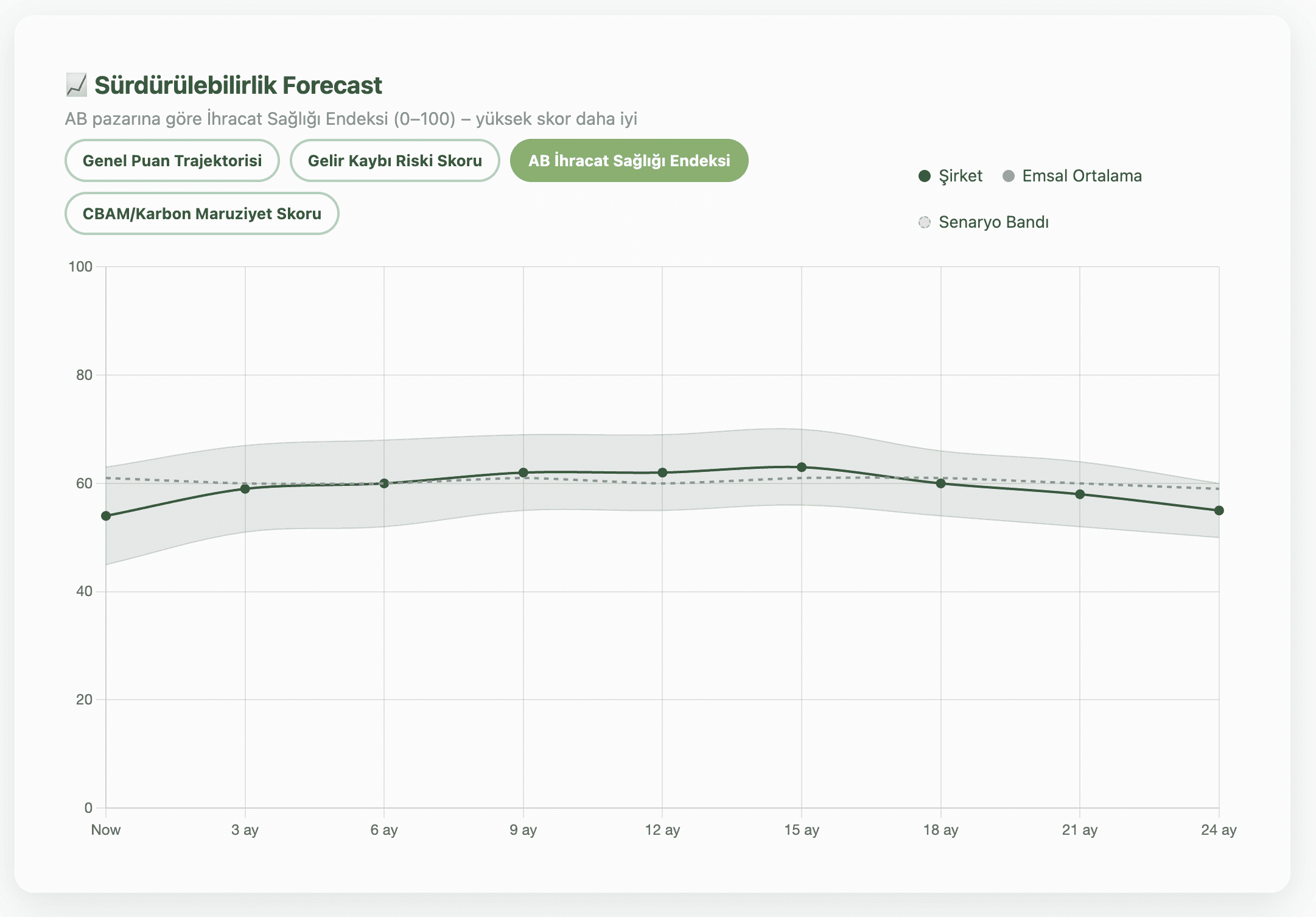Switch to Gelir Kaybı Riski Skoru view
The width and height of the screenshot is (1316, 917).
pos(395,160)
